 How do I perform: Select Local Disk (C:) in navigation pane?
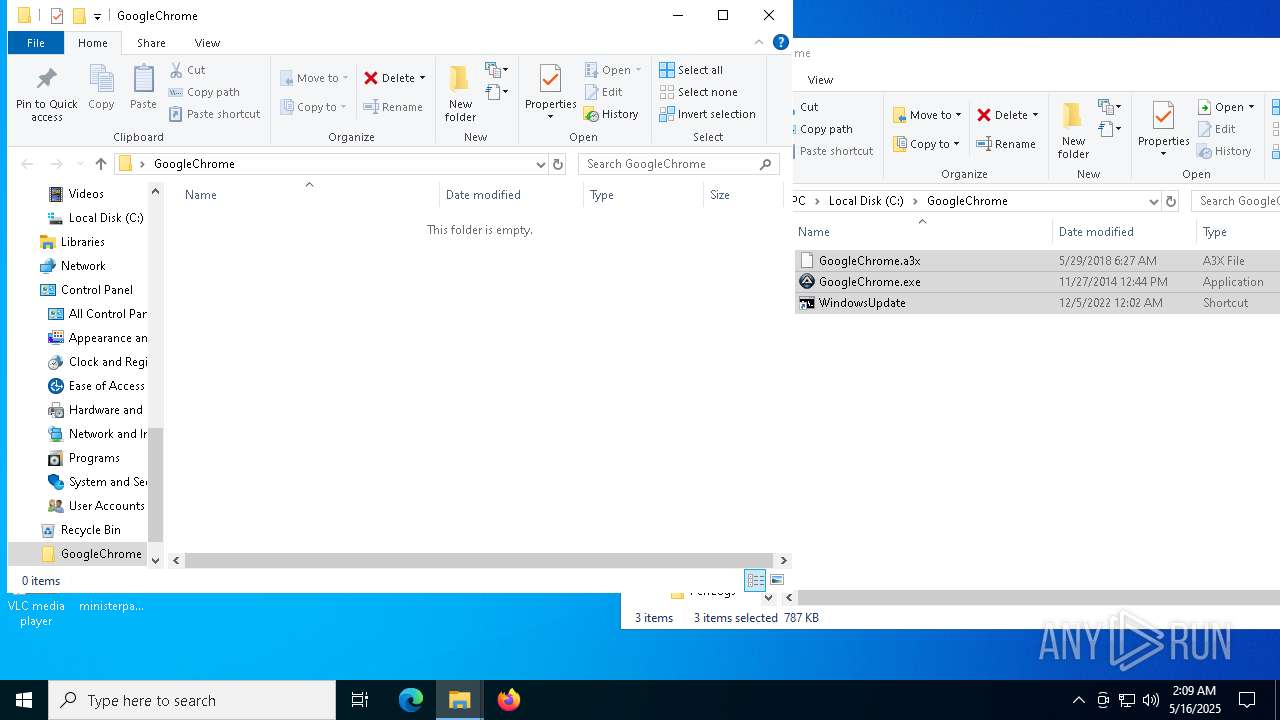point(106,218)
